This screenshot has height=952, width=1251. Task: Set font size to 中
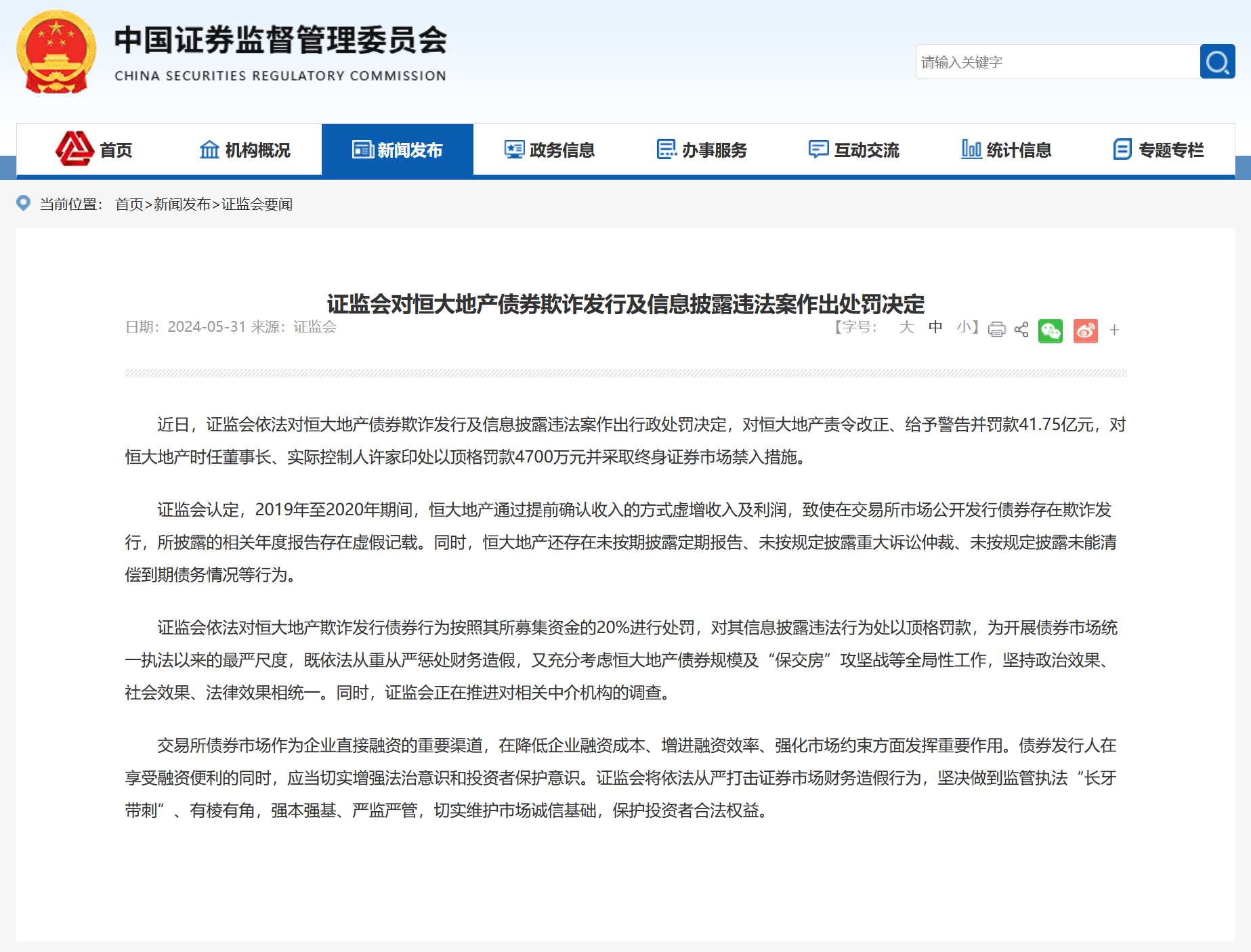pos(935,327)
